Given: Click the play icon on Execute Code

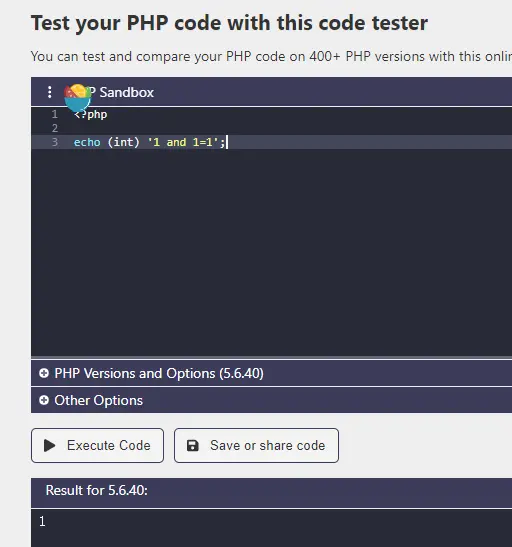Looking at the screenshot, I should pyautogui.click(x=50, y=445).
